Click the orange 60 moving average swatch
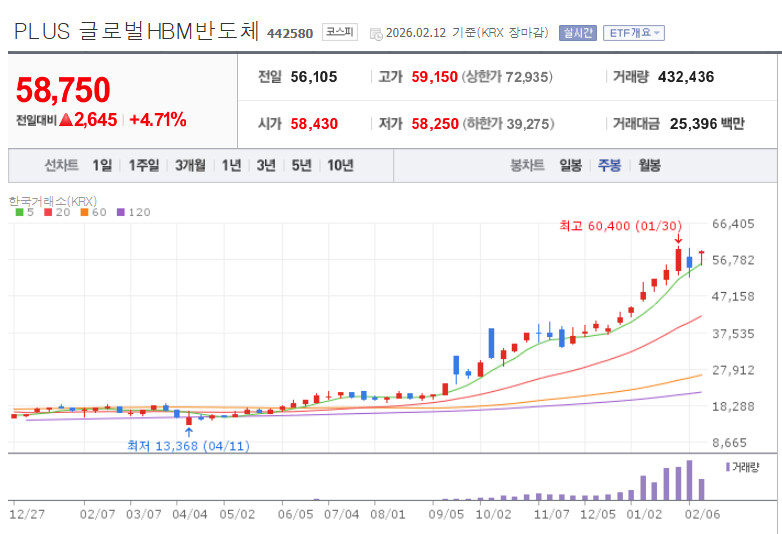 pyautogui.click(x=84, y=212)
